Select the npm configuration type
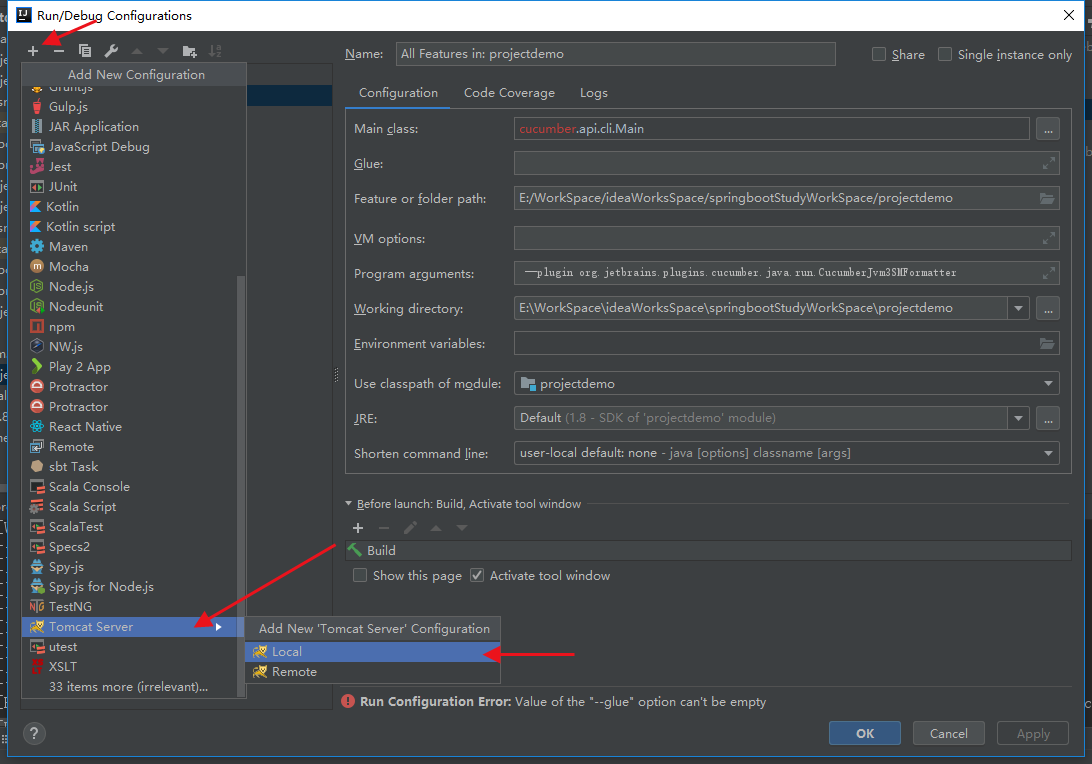The image size is (1092, 764). pyautogui.click(x=130, y=327)
